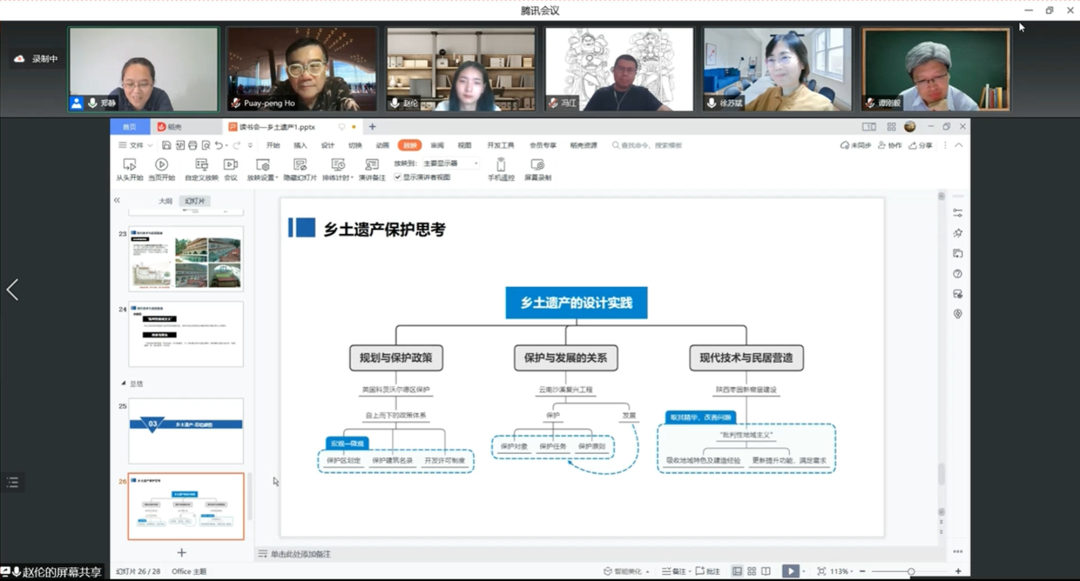Switch to the 首页 home tab
1080x581 pixels.
[x=129, y=127]
